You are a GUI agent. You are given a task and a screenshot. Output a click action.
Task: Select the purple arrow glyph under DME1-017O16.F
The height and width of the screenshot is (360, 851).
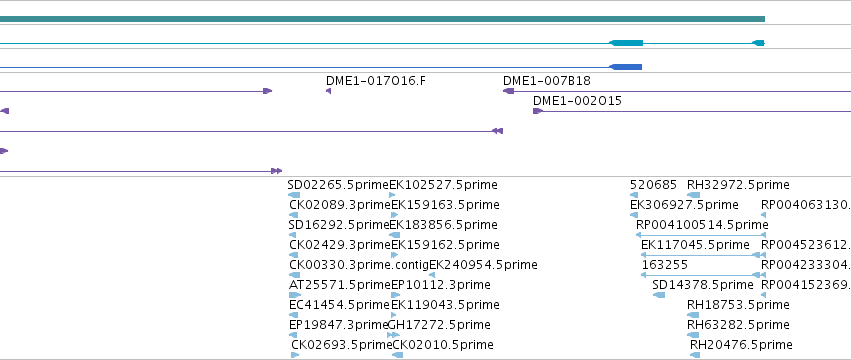(x=328, y=91)
